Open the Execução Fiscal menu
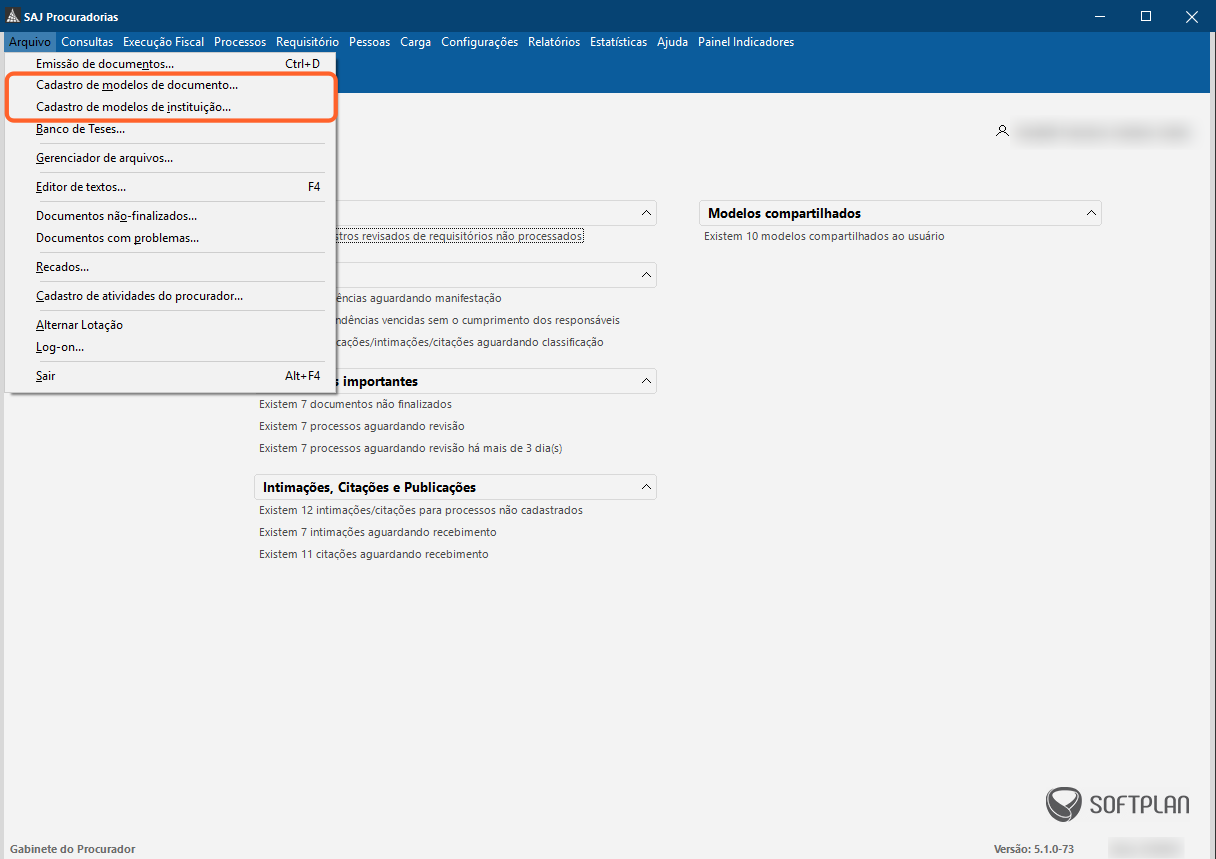The image size is (1216, 859). [163, 42]
